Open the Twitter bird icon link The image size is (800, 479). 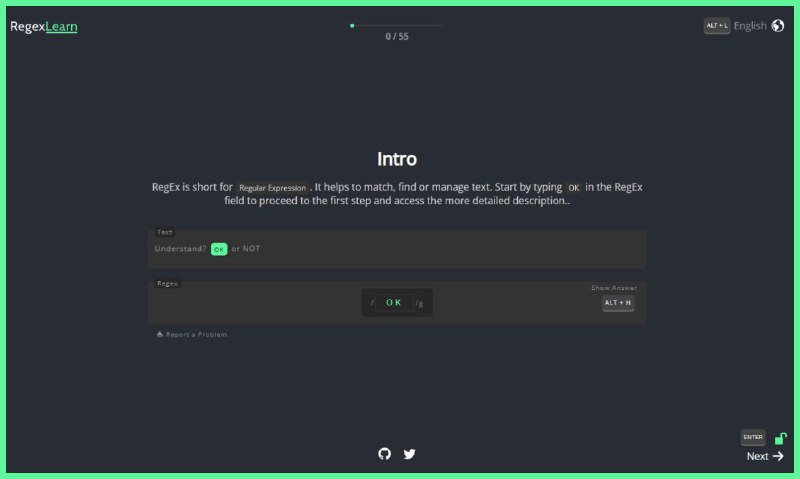[x=409, y=454]
